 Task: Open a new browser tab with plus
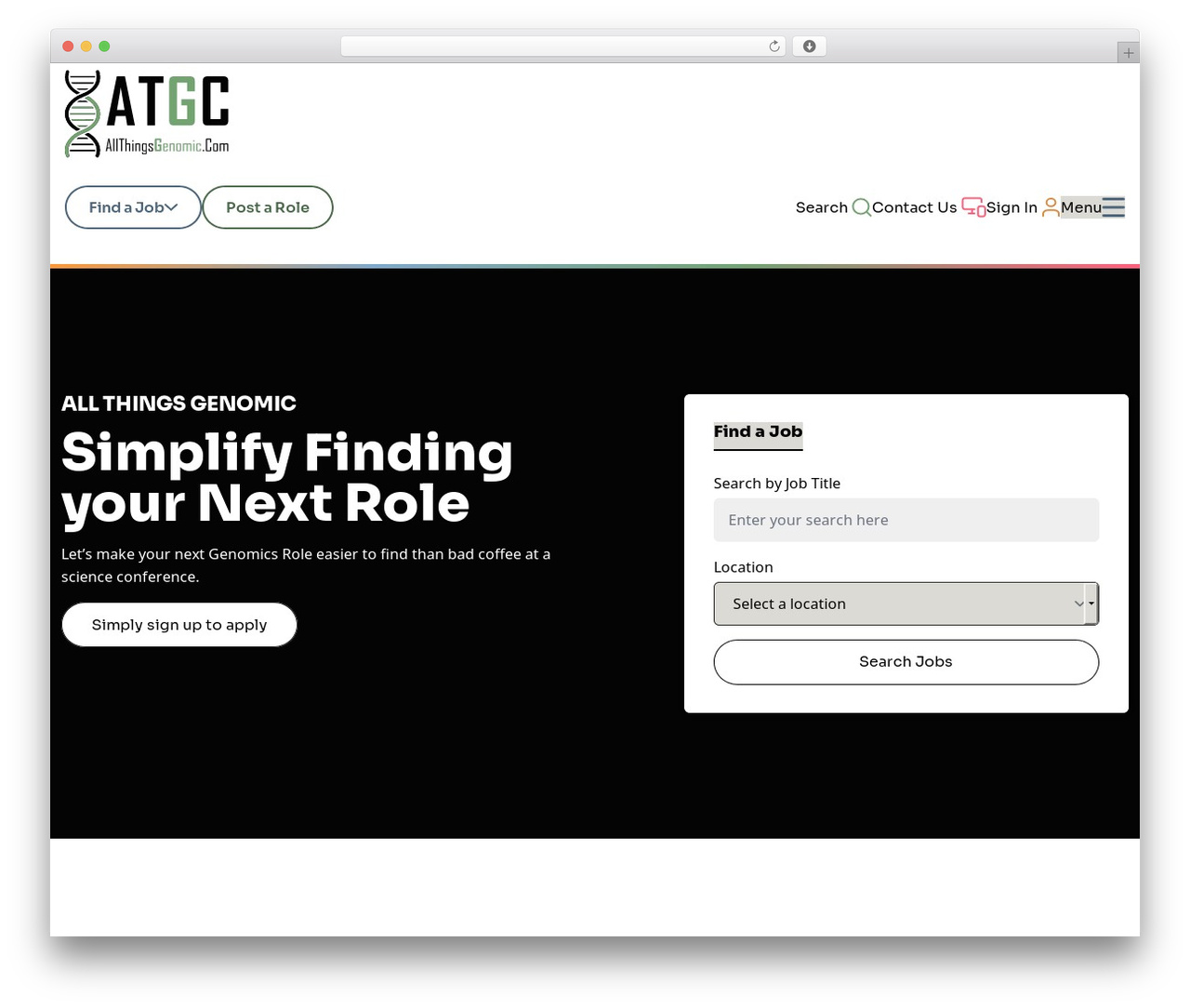tap(1128, 53)
